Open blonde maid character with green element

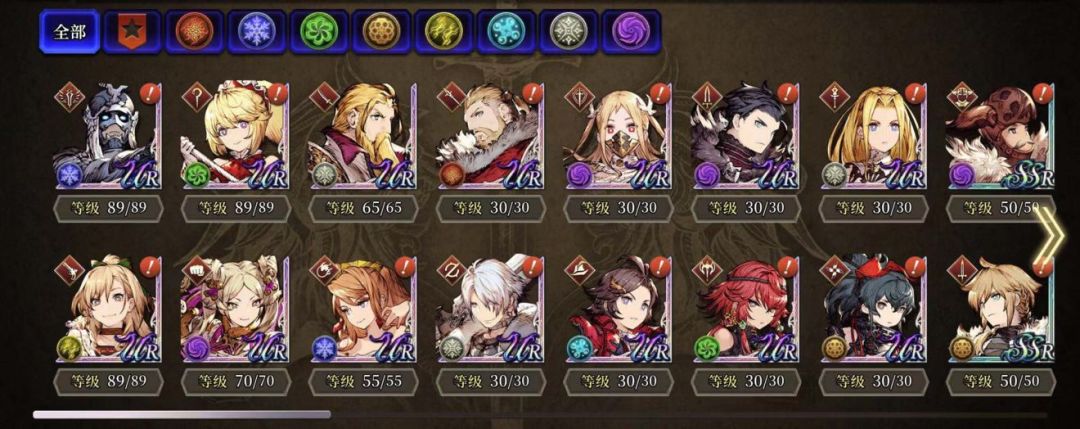(235, 136)
